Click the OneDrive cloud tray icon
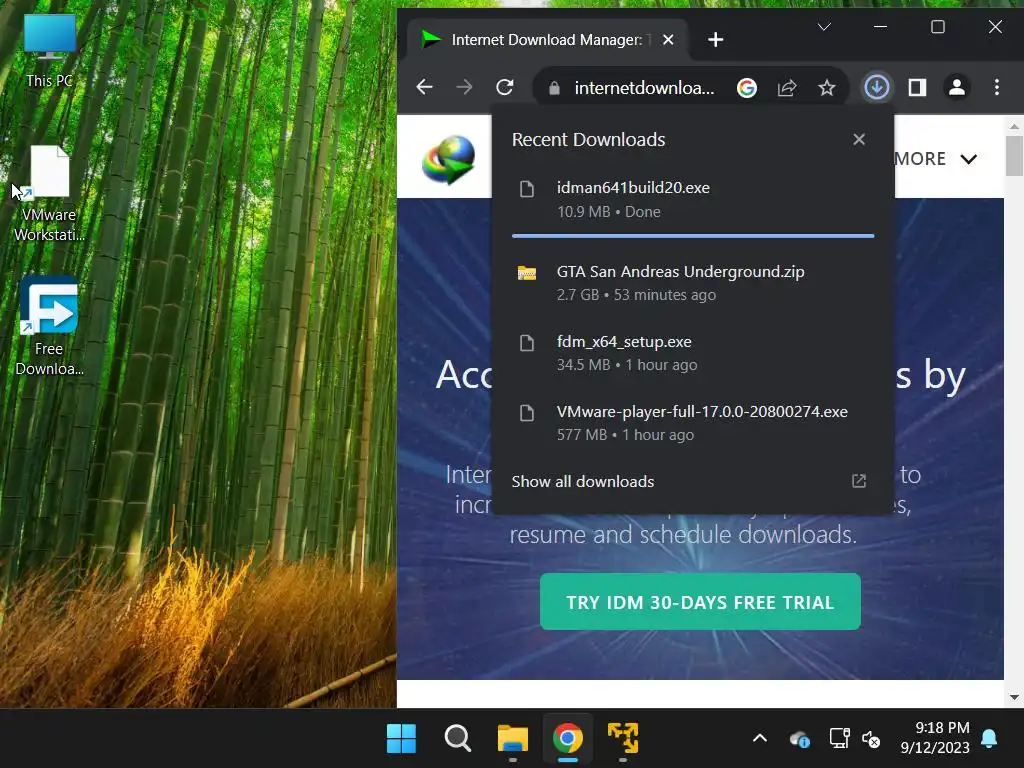This screenshot has height=768, width=1024. point(799,739)
